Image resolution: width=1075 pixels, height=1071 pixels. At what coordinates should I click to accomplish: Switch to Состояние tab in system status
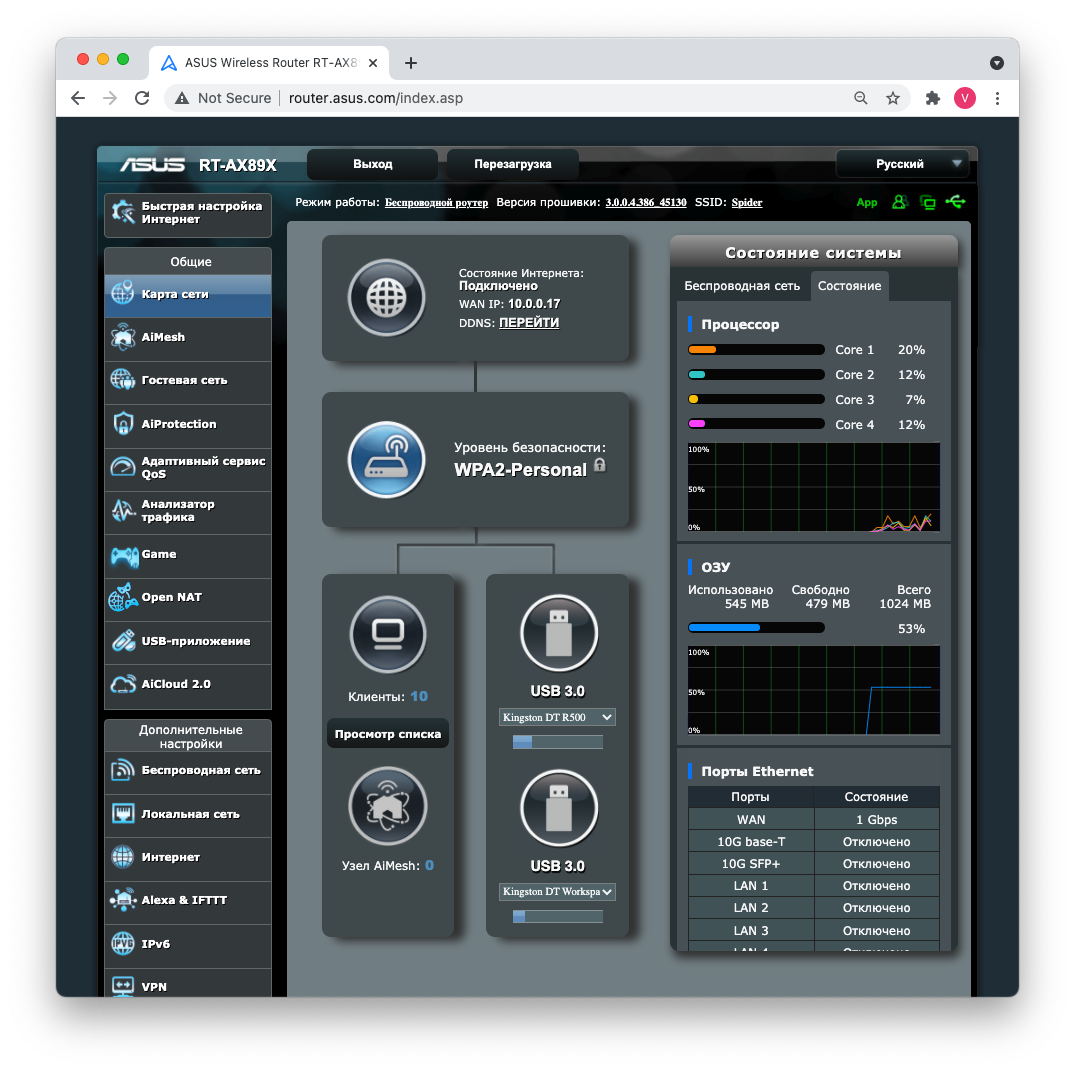[849, 286]
